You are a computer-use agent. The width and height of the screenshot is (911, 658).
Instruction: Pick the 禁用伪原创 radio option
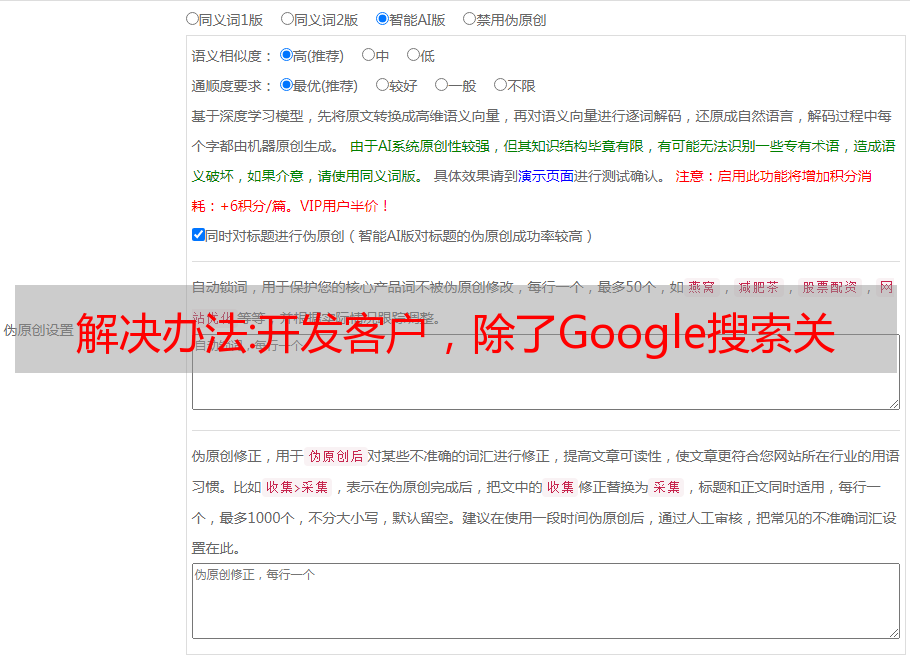click(469, 18)
